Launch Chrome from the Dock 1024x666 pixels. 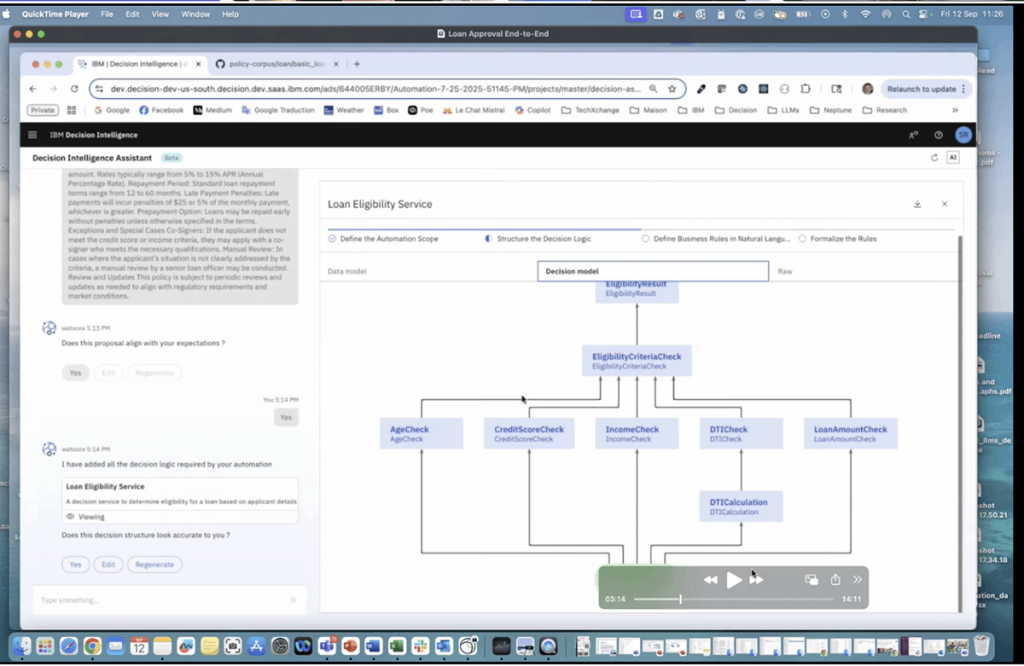[x=92, y=646]
